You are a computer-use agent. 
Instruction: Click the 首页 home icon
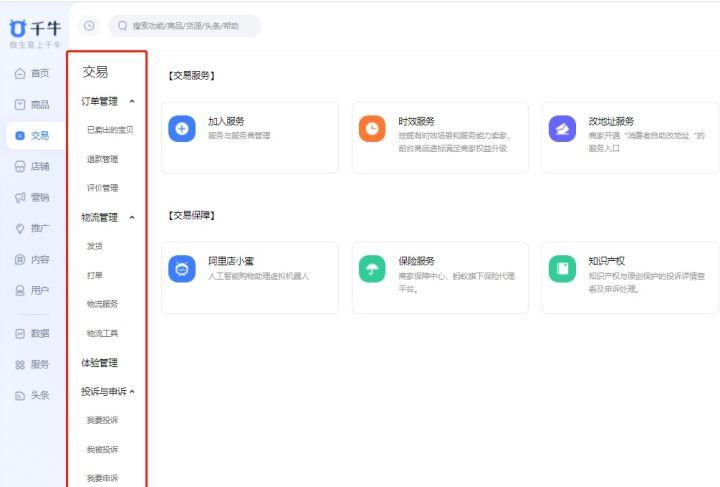pyautogui.click(x=20, y=73)
